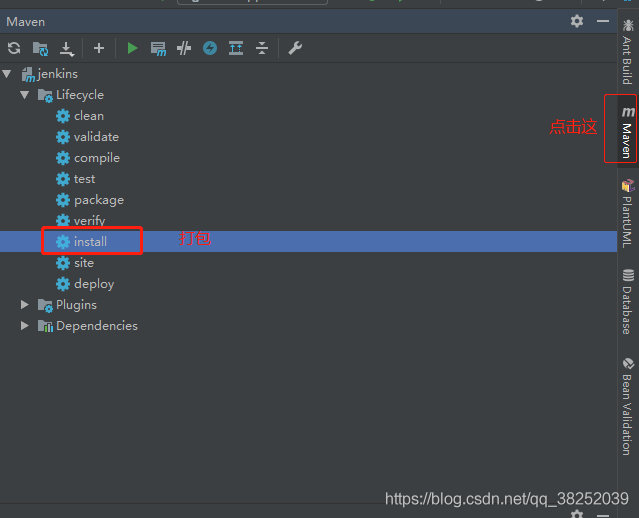Expand the Plugins node arrow
Screen dimensions: 639x518
pyautogui.click(x=24, y=304)
